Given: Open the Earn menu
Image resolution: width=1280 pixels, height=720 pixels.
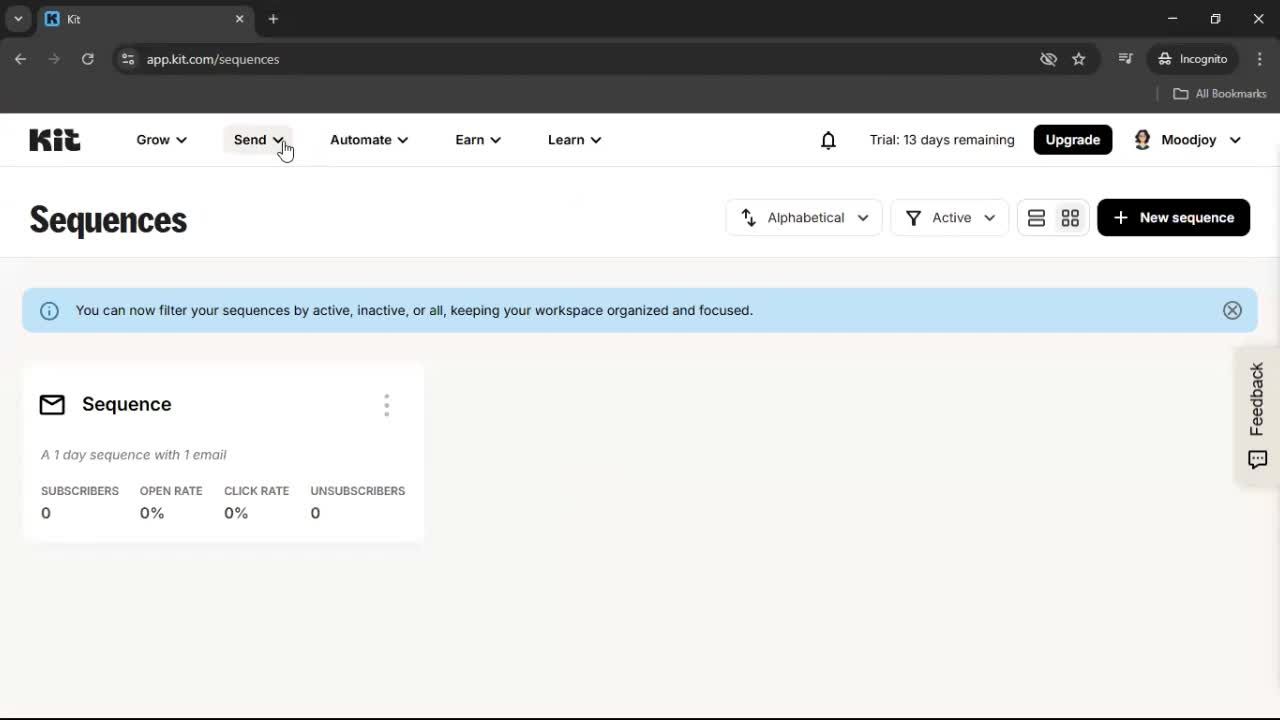Looking at the screenshot, I should [477, 140].
